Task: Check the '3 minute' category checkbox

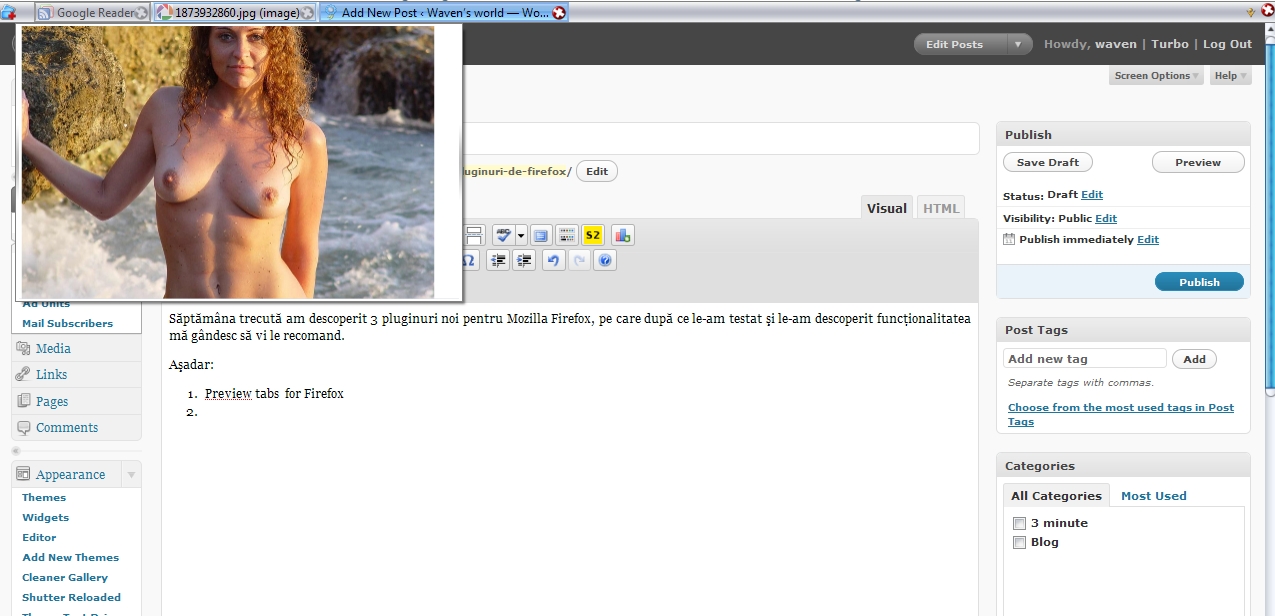Action: pos(1019,523)
